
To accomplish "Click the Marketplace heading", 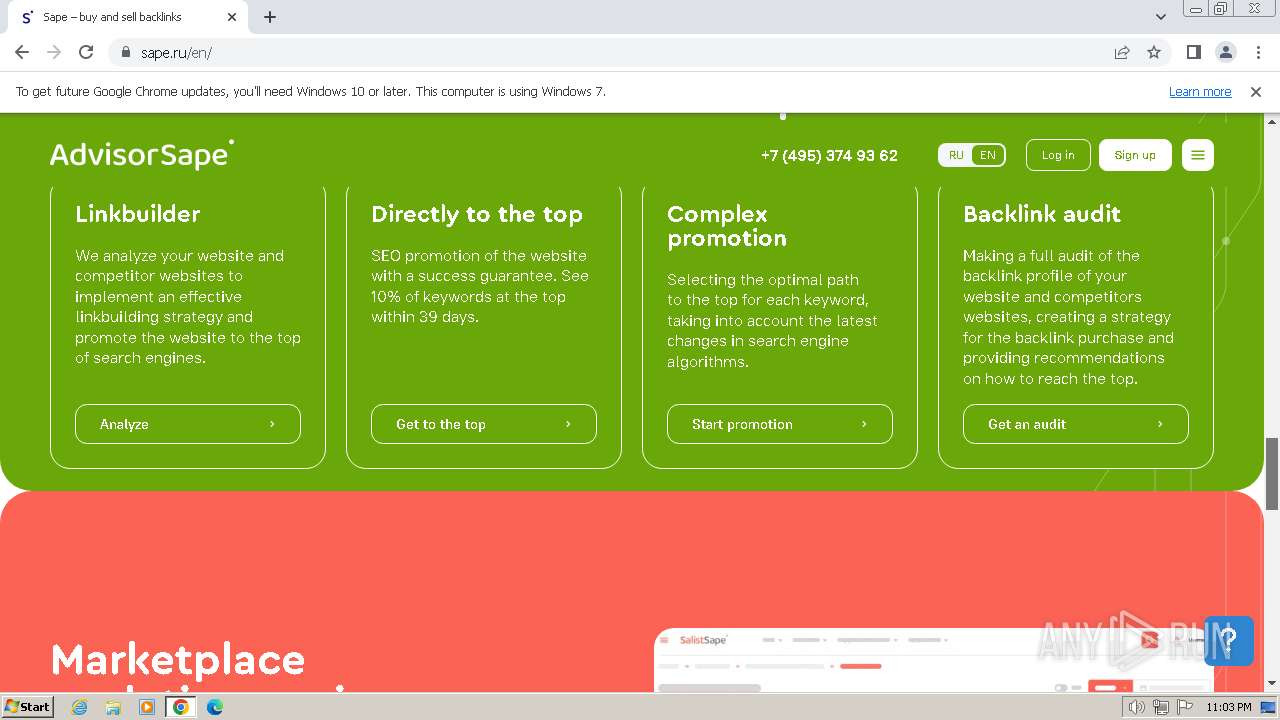I will [x=178, y=660].
